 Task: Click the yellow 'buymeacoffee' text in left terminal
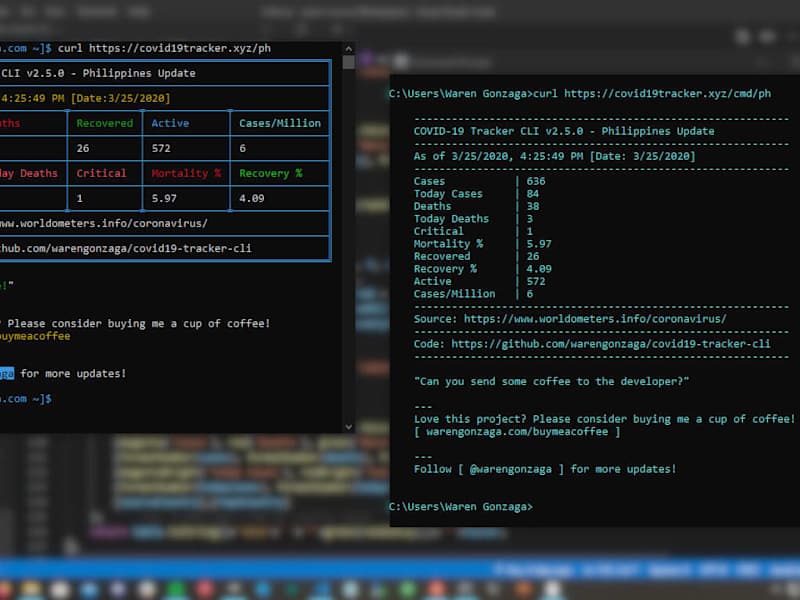[x=35, y=336]
